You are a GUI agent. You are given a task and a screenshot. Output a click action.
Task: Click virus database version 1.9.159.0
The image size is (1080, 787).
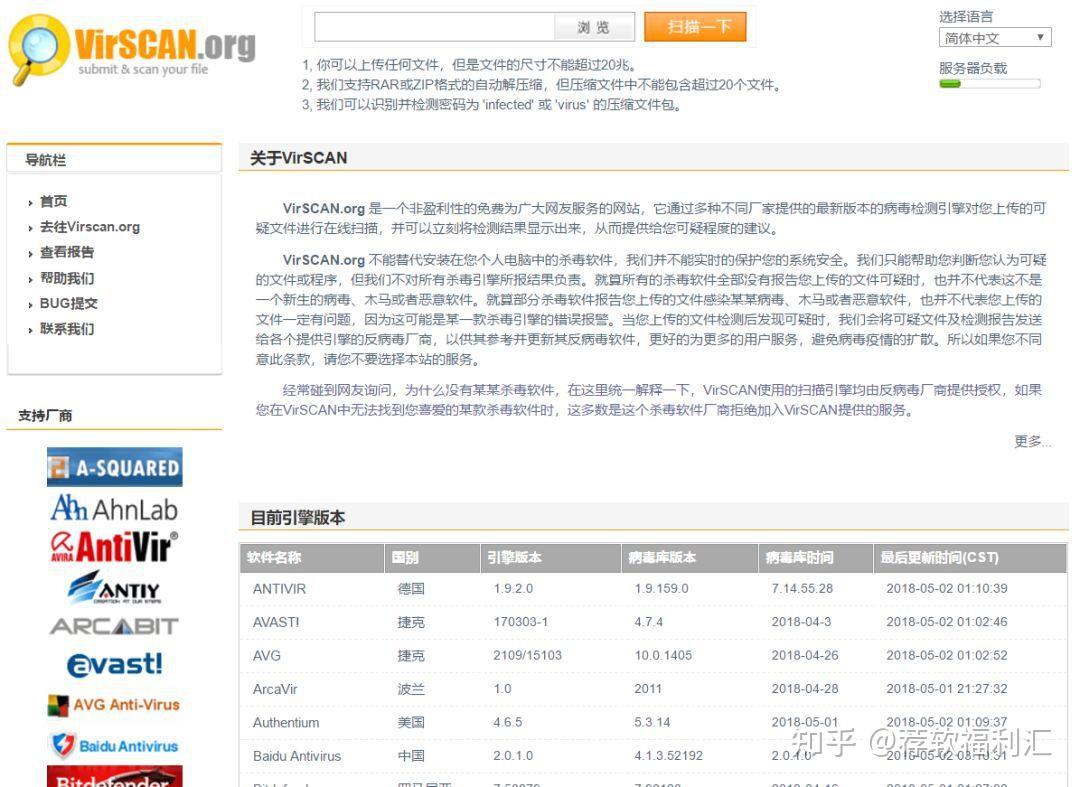point(661,589)
